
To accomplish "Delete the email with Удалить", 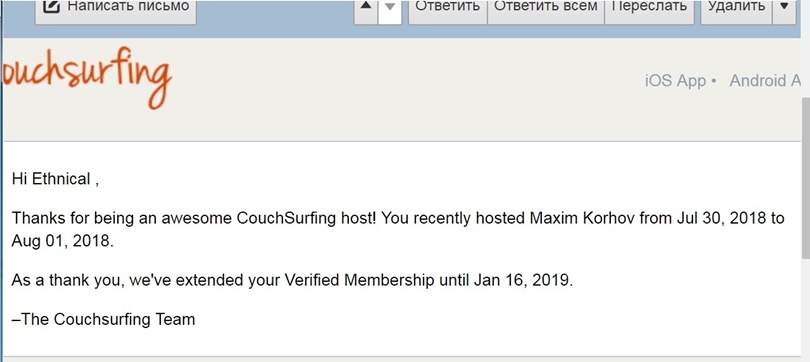I will 736,7.
